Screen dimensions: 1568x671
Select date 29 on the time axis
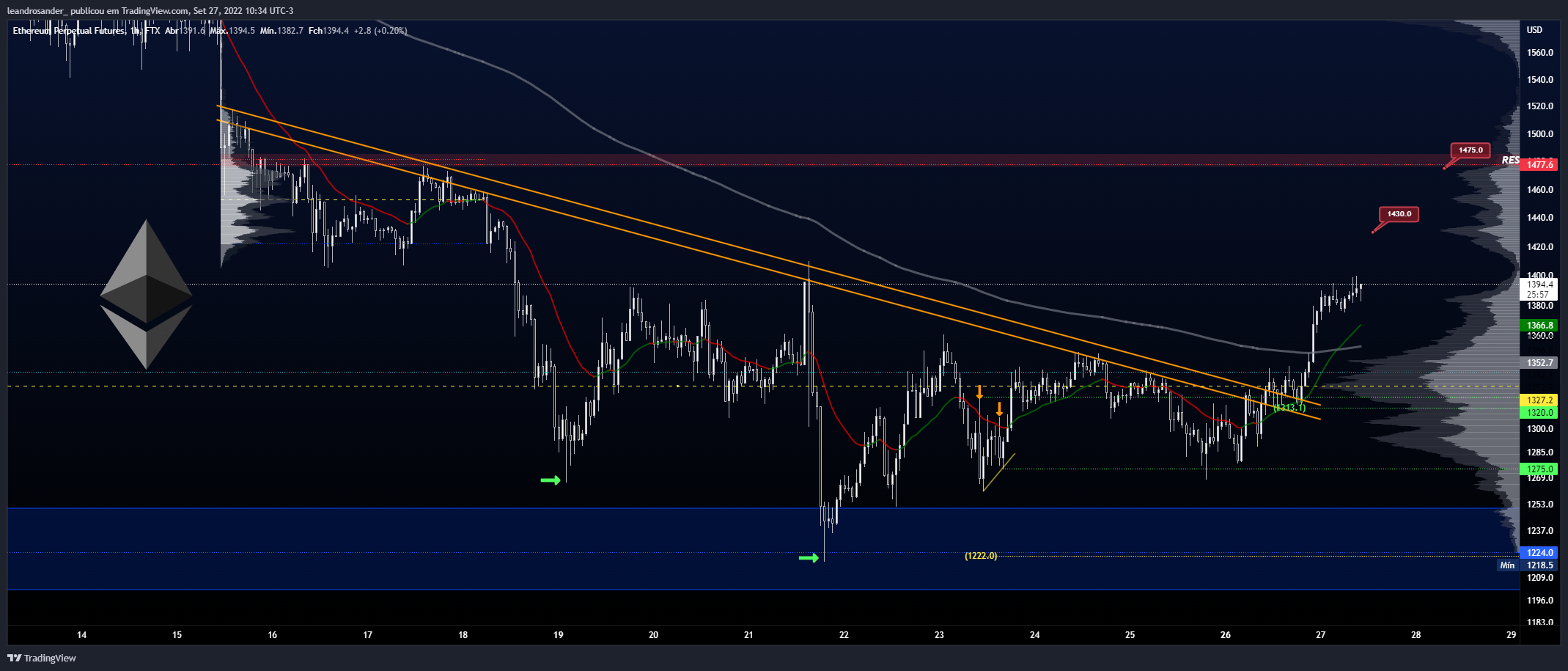(1511, 635)
